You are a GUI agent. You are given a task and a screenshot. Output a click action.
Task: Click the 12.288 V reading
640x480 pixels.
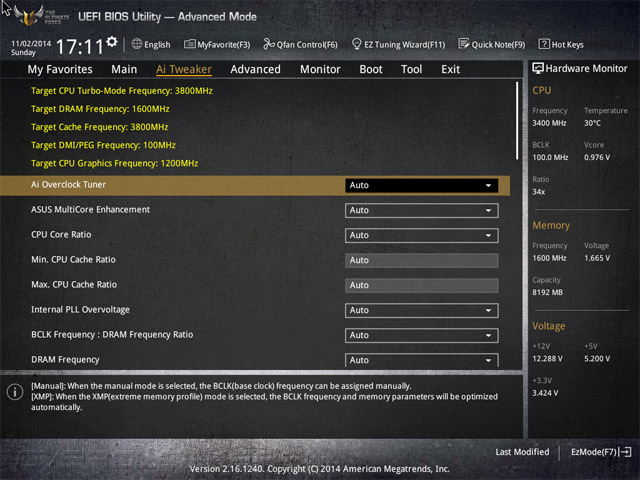[547, 359]
